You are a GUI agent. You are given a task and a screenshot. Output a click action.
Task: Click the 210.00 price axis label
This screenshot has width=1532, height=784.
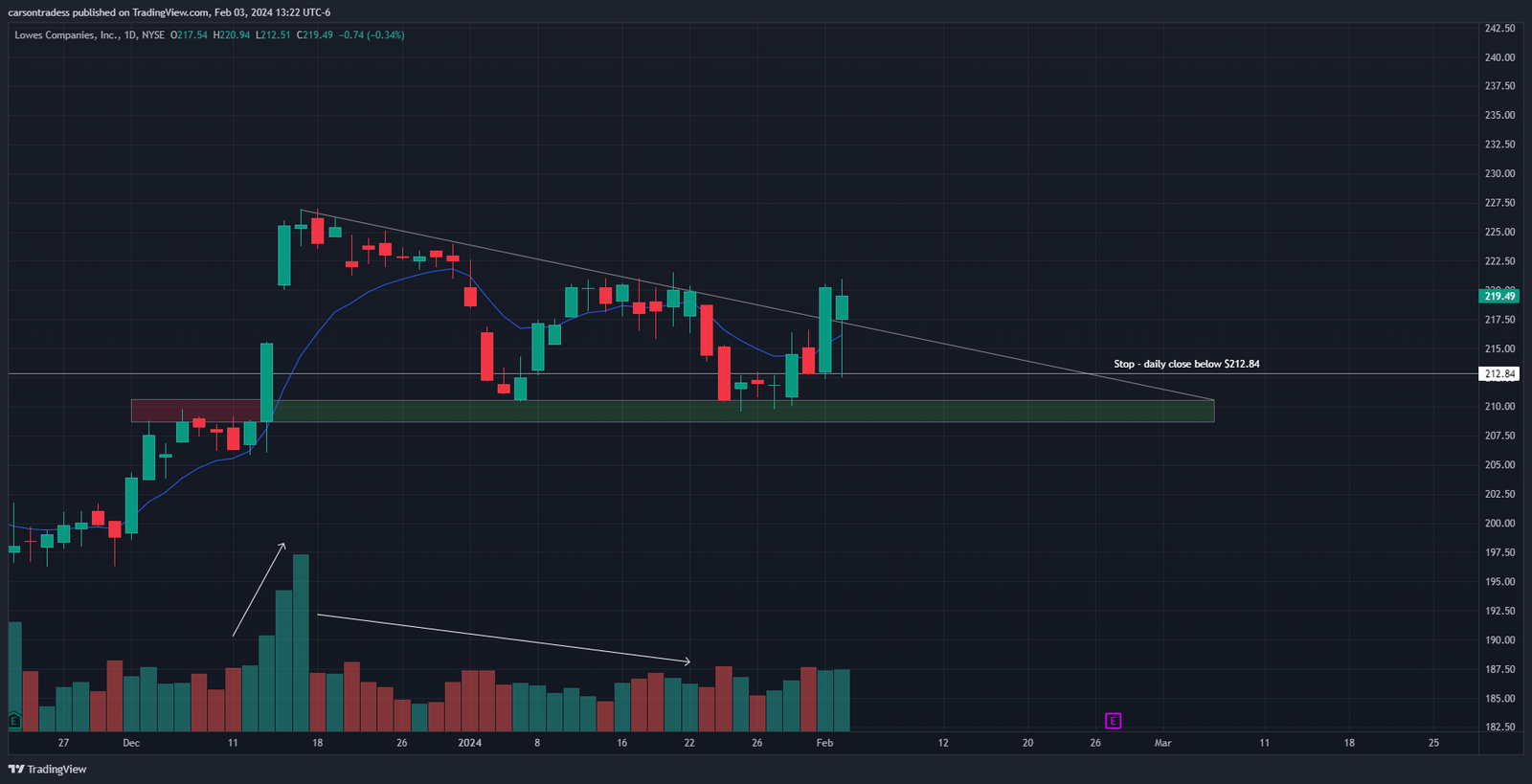pyautogui.click(x=1499, y=407)
